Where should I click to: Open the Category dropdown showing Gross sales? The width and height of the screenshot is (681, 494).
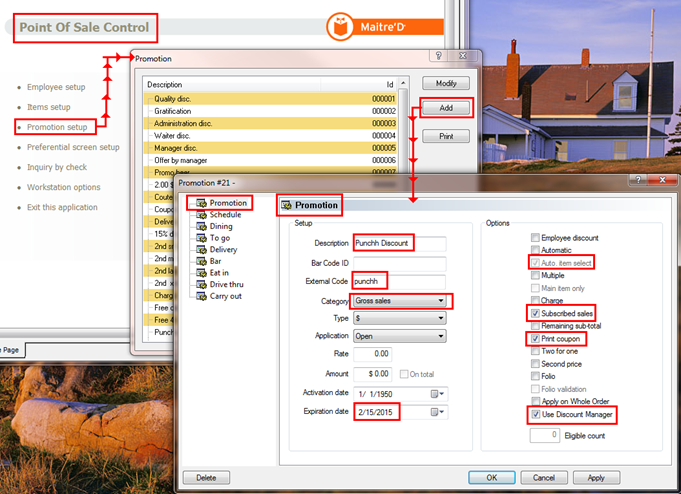point(400,301)
